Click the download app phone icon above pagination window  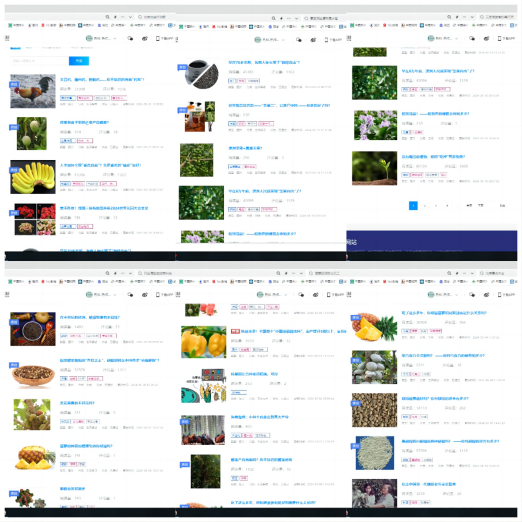tap(499, 39)
